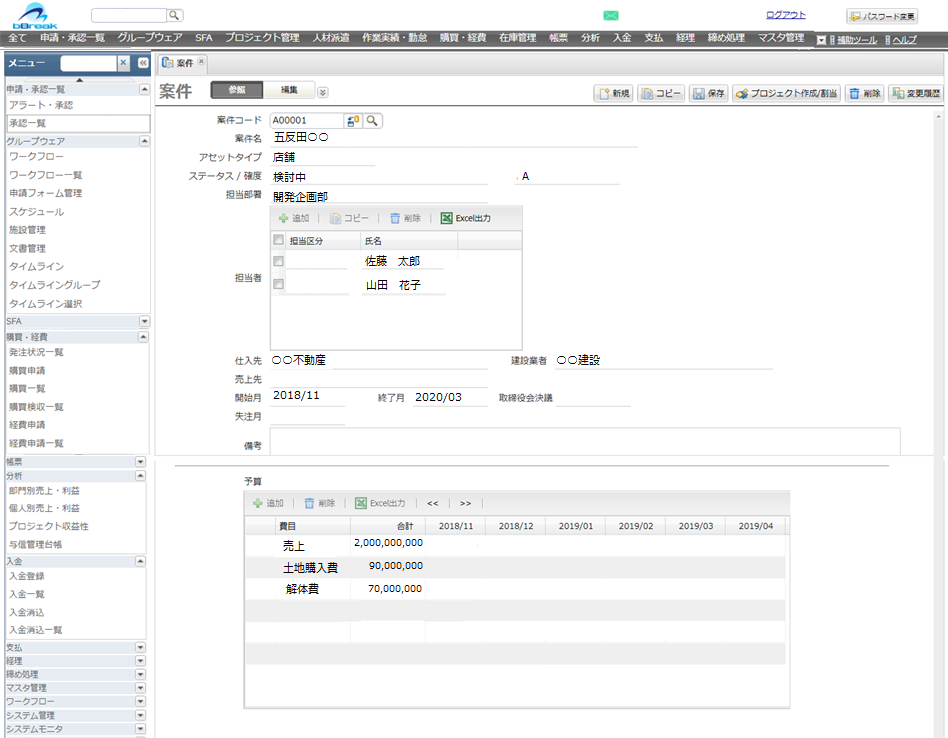Viewport: 948px width, 738px height.
Task: Expand the SFA section in left menu
Action: [144, 321]
